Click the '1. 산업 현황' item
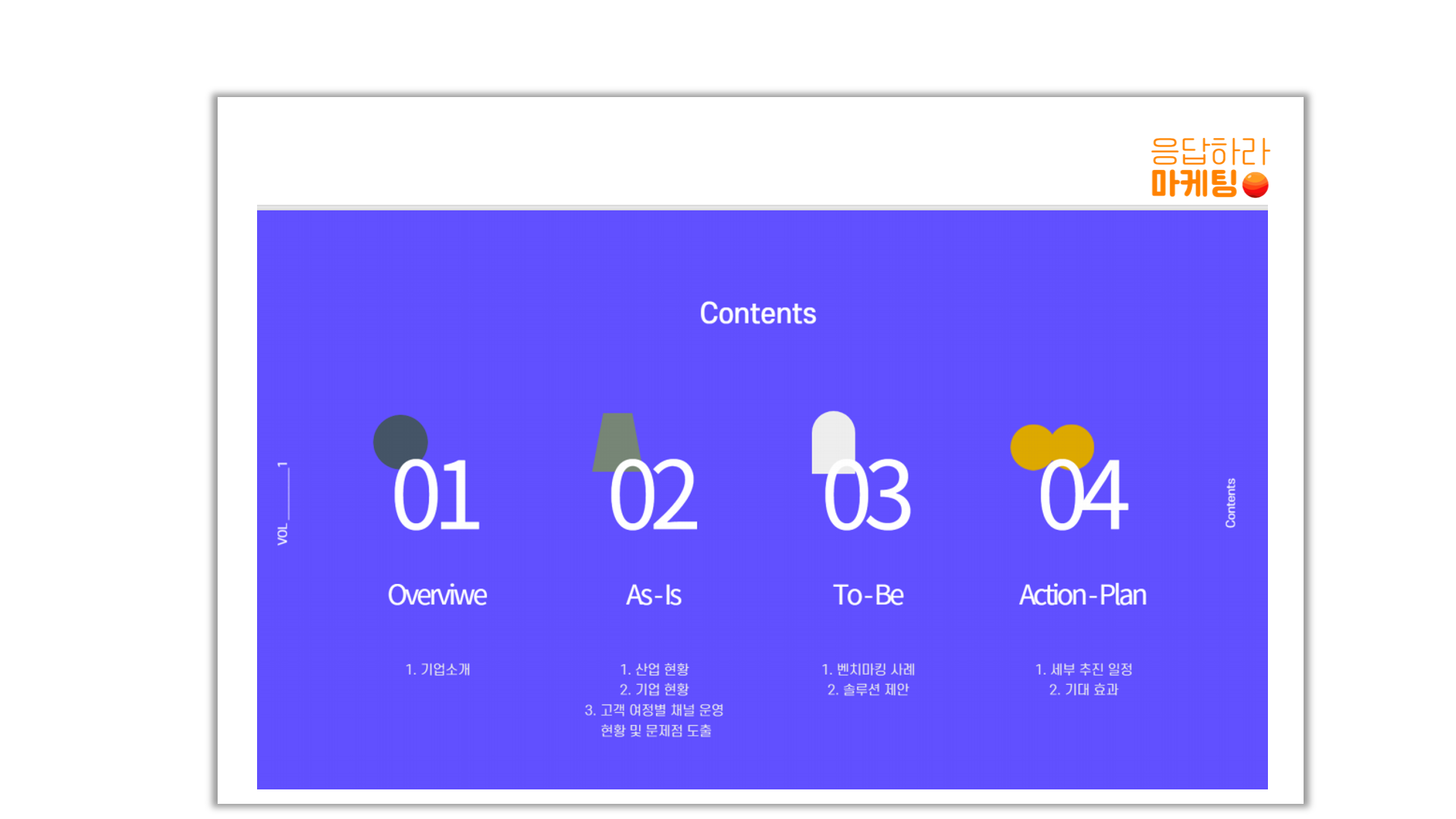1456x819 pixels. coord(654,670)
